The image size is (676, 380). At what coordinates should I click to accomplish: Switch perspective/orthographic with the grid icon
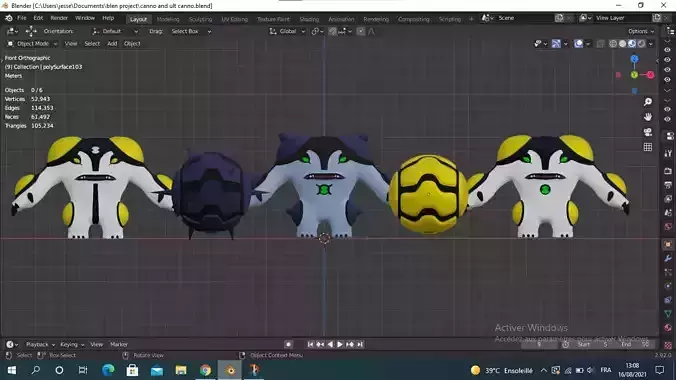tap(648, 147)
